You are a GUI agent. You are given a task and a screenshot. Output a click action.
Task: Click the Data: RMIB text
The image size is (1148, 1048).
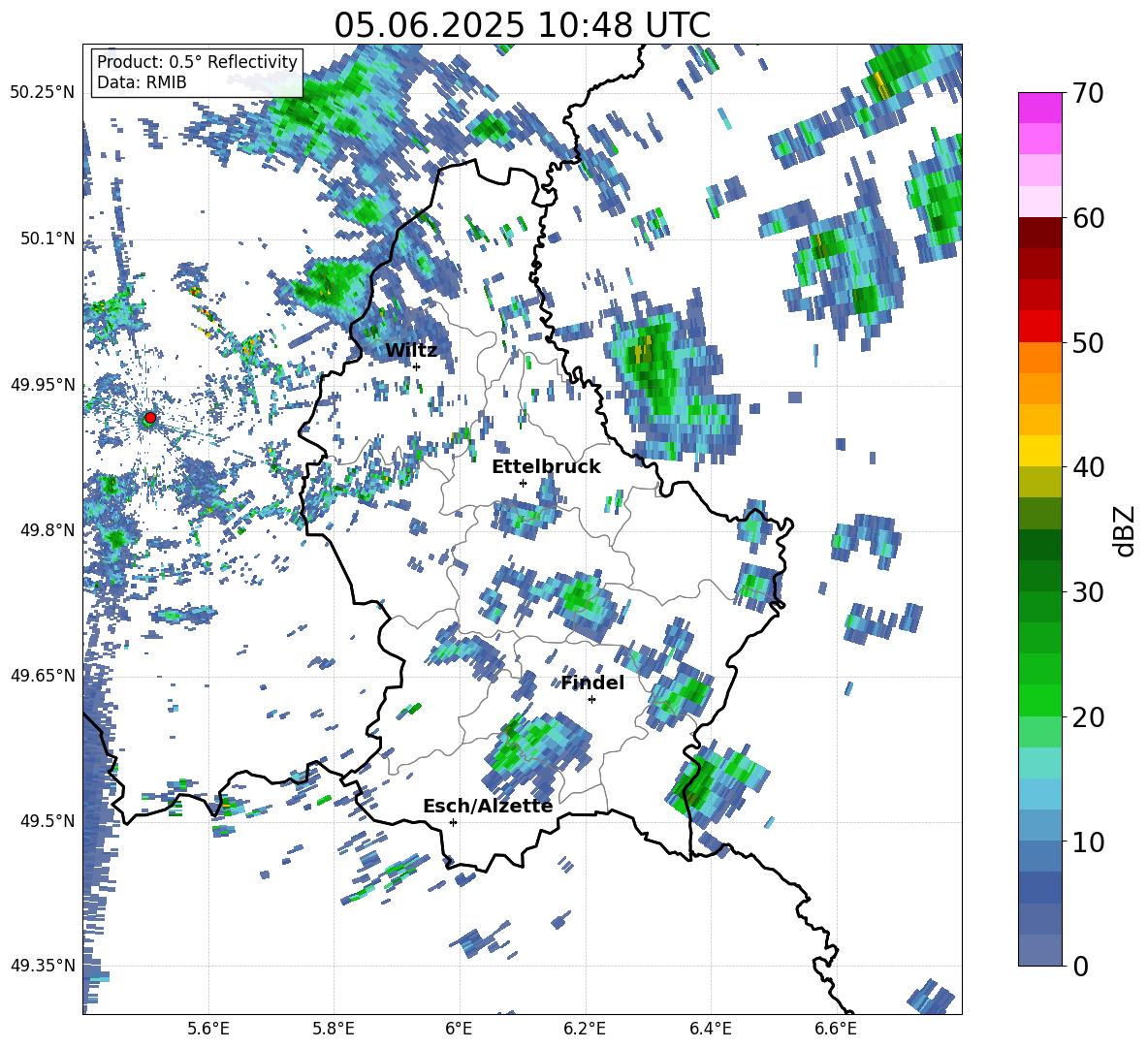[x=142, y=82]
